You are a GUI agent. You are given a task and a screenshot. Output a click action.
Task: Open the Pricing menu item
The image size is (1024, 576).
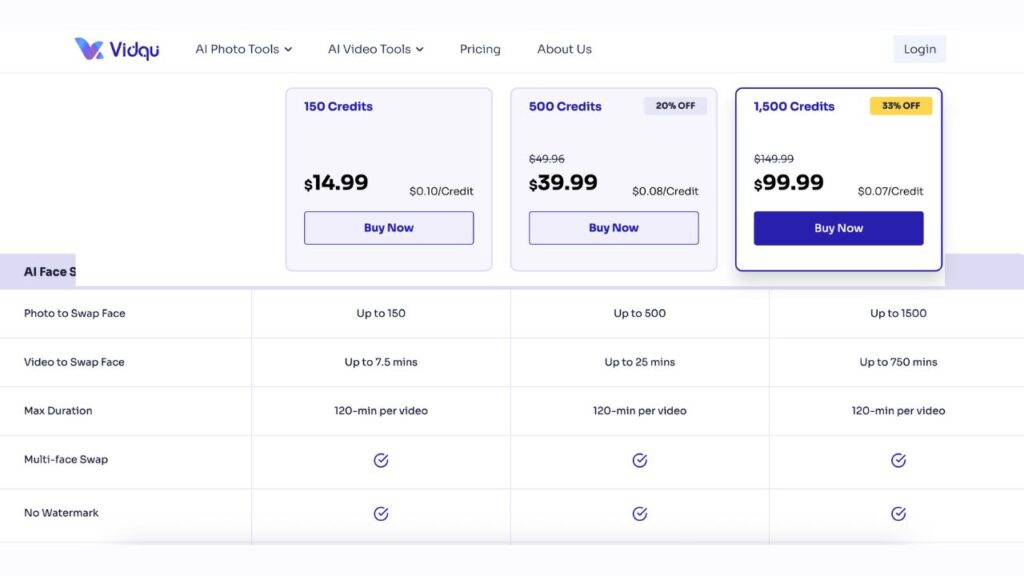tap(480, 49)
